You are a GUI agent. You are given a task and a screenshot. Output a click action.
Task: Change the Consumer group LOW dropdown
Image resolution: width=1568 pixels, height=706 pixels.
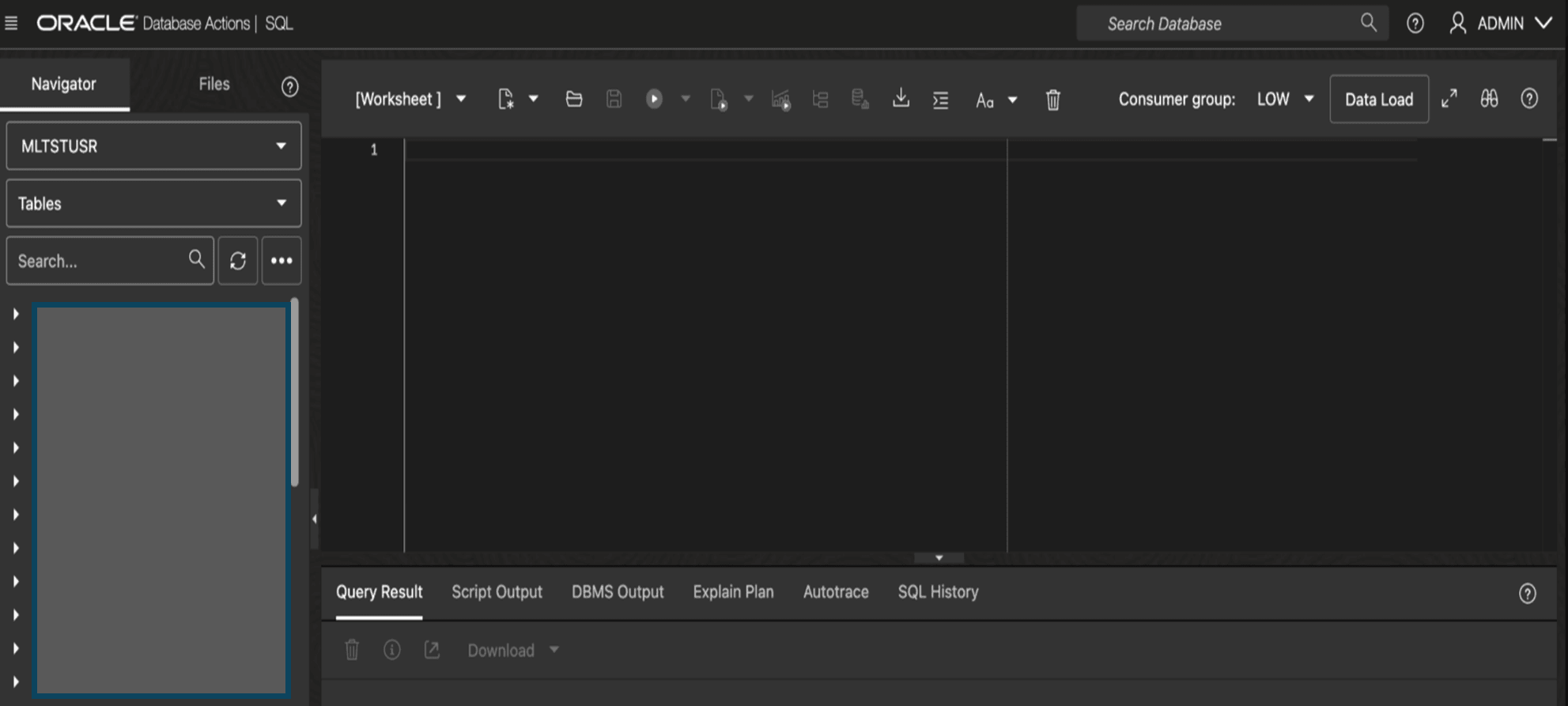point(1285,99)
